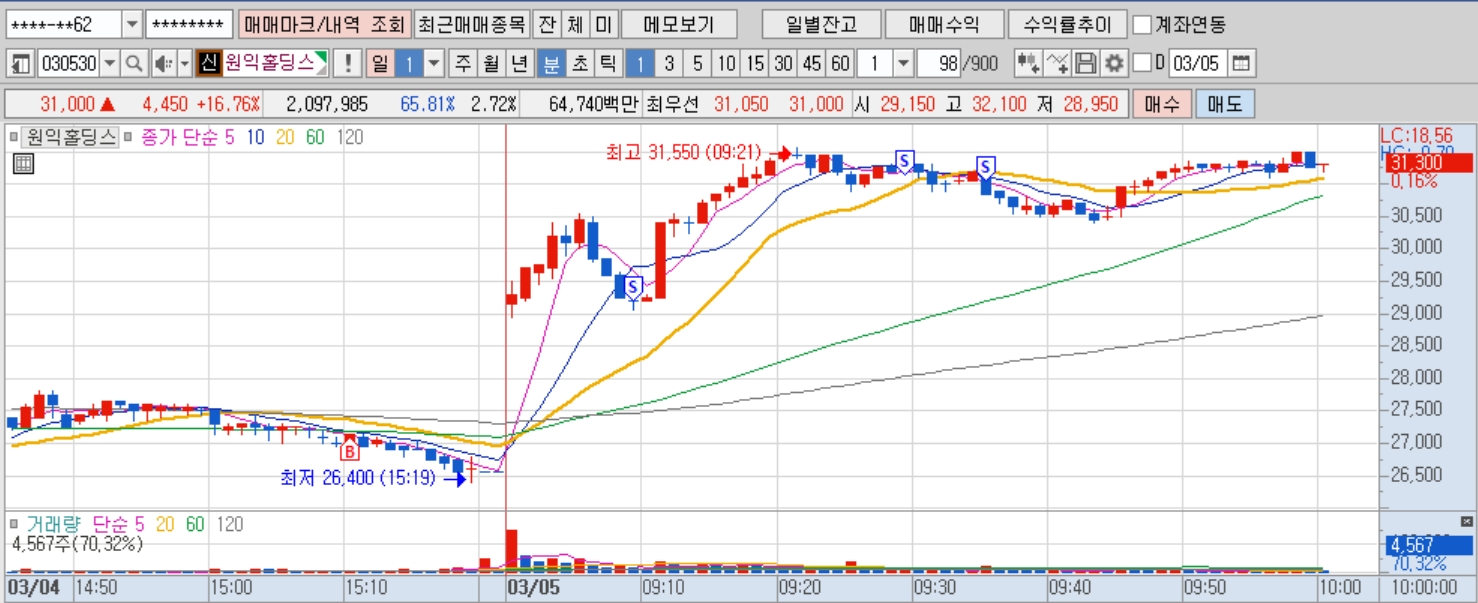This screenshot has height=603, width=1478.
Task: Close the volume panel with small x
Action: [x=1467, y=522]
